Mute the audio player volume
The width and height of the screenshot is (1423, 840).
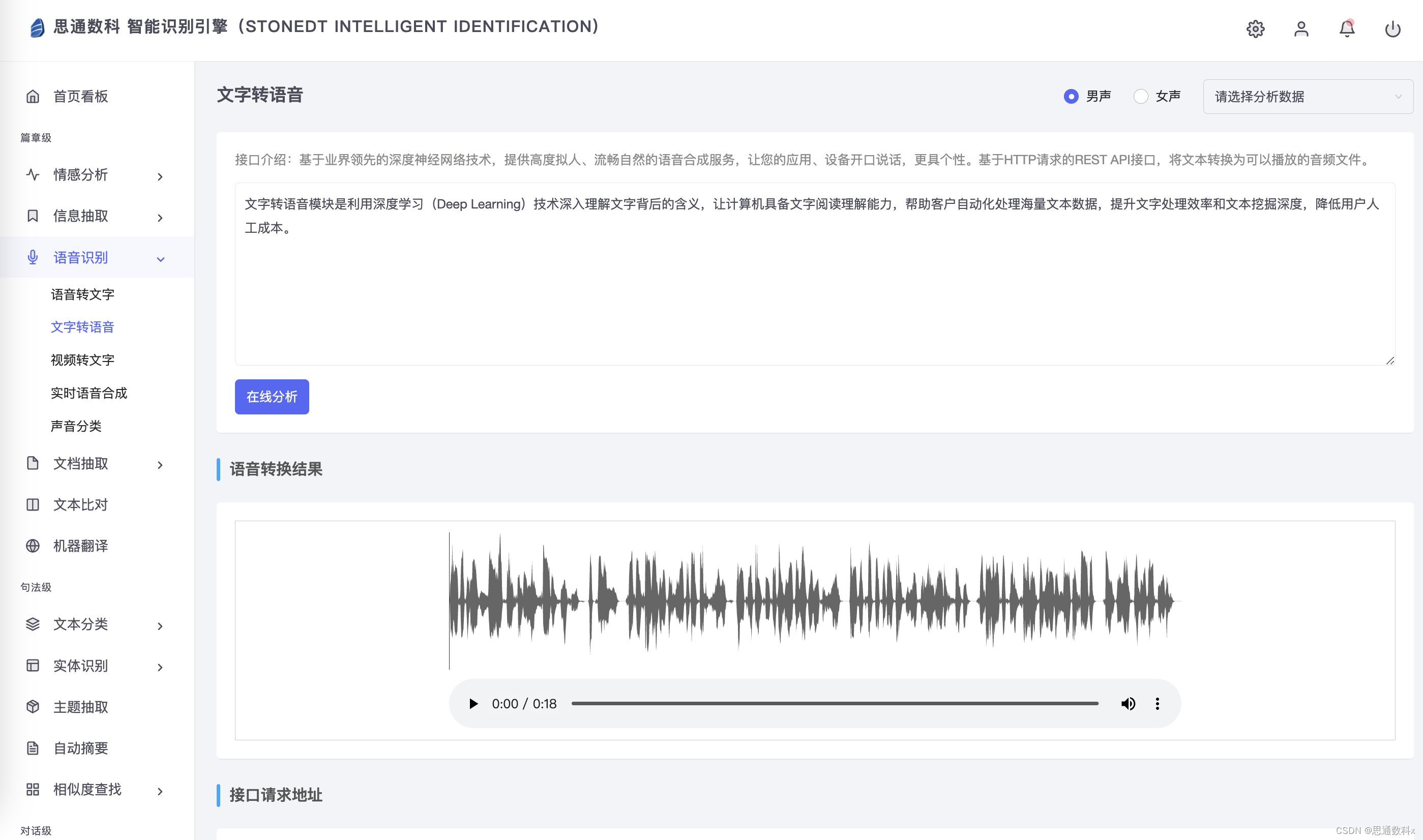(1128, 704)
